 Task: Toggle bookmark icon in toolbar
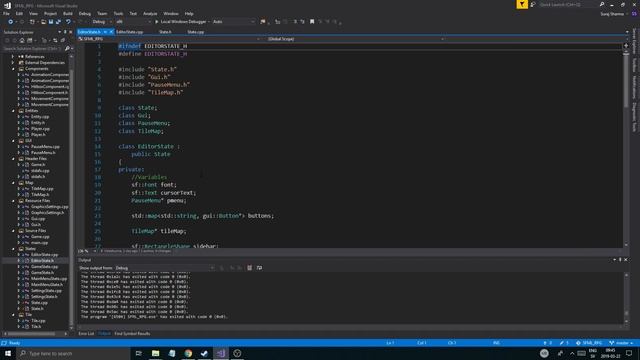[x=312, y=22]
